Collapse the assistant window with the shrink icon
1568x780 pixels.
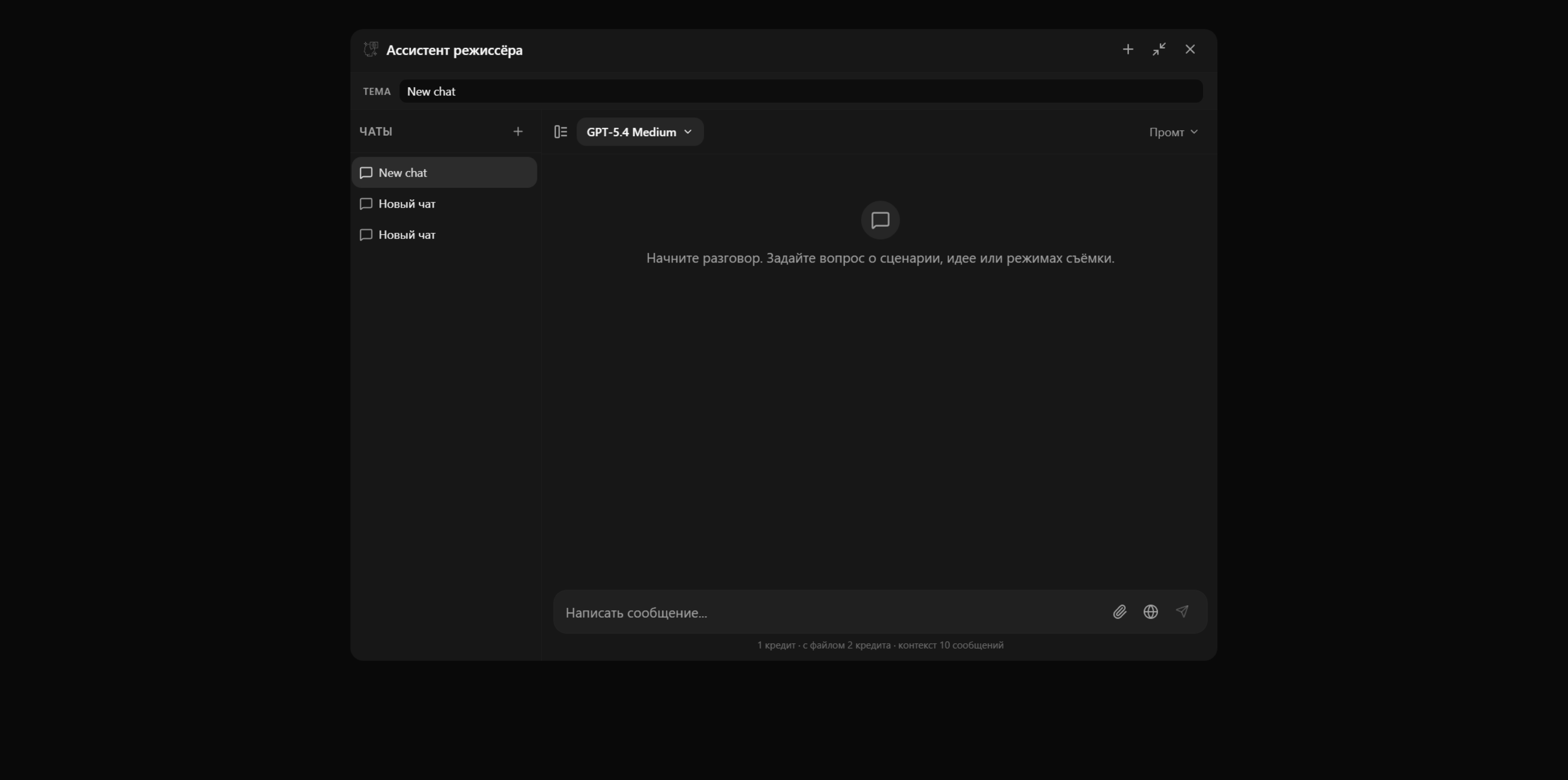(1159, 49)
